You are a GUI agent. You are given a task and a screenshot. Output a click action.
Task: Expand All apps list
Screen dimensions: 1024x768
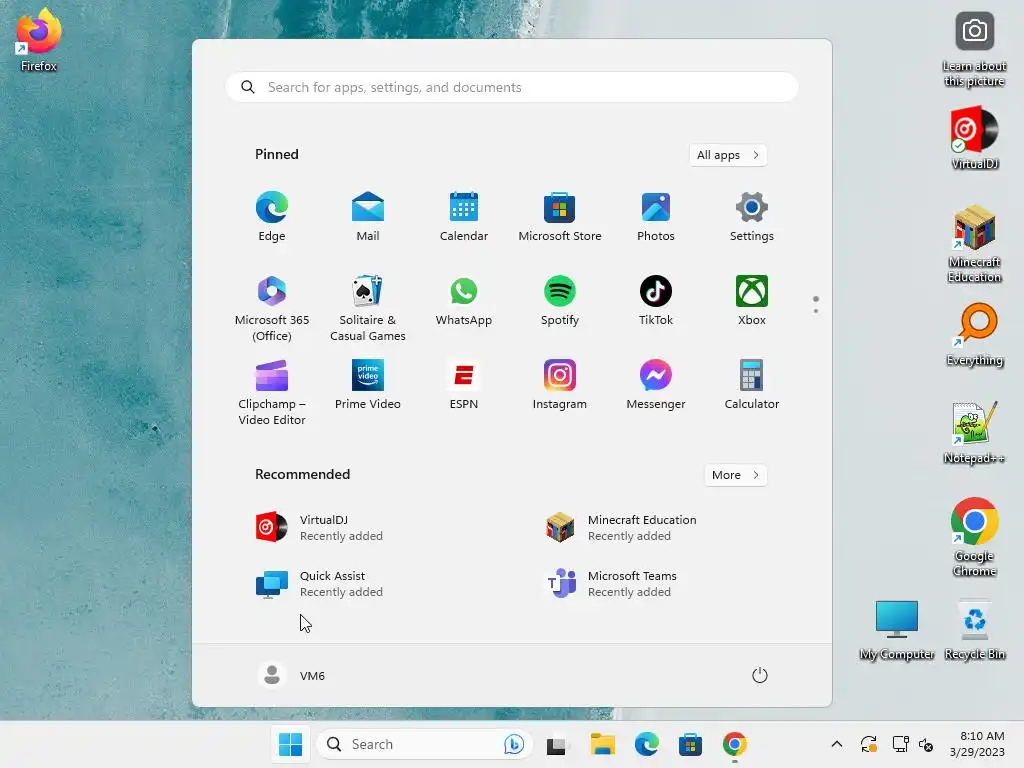(x=728, y=155)
